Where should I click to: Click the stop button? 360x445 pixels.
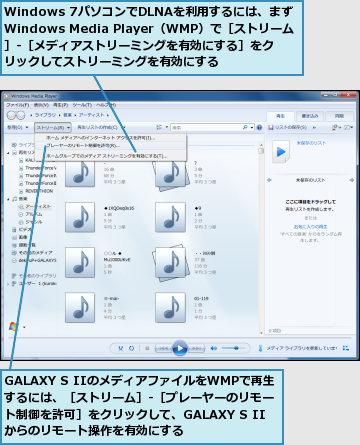(147, 348)
